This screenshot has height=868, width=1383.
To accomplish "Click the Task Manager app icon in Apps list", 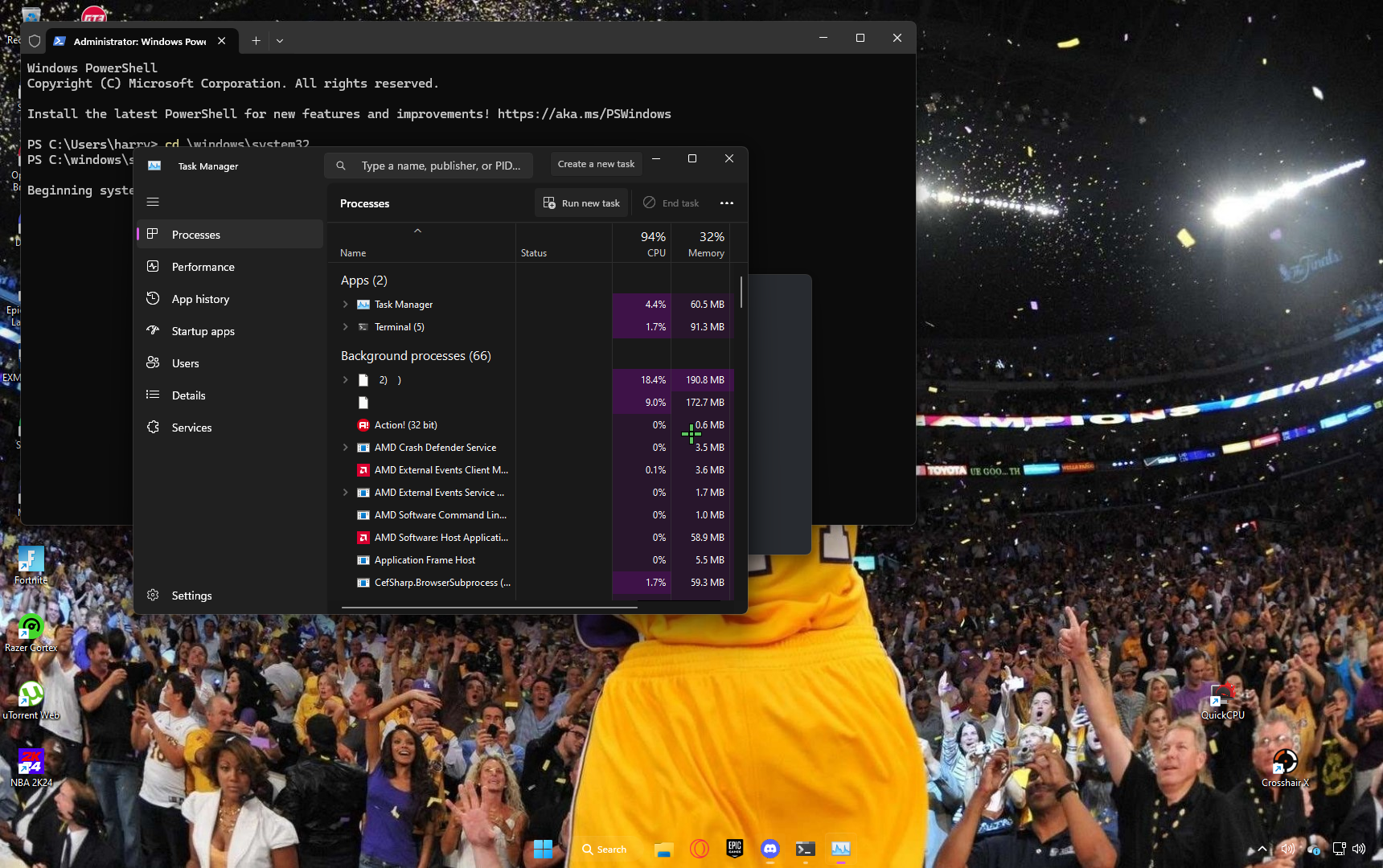I will click(x=363, y=305).
